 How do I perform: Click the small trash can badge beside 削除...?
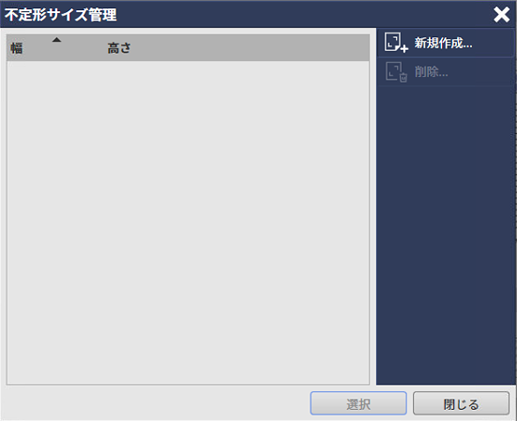click(403, 77)
